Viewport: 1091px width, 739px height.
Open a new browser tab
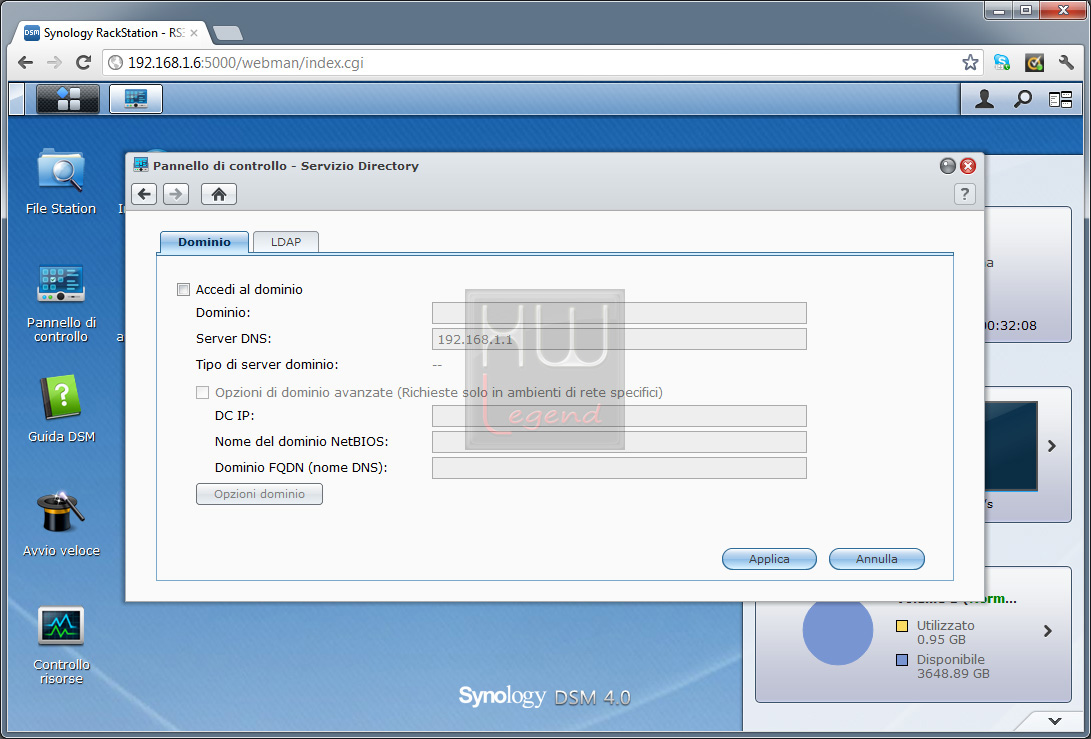pos(228,33)
